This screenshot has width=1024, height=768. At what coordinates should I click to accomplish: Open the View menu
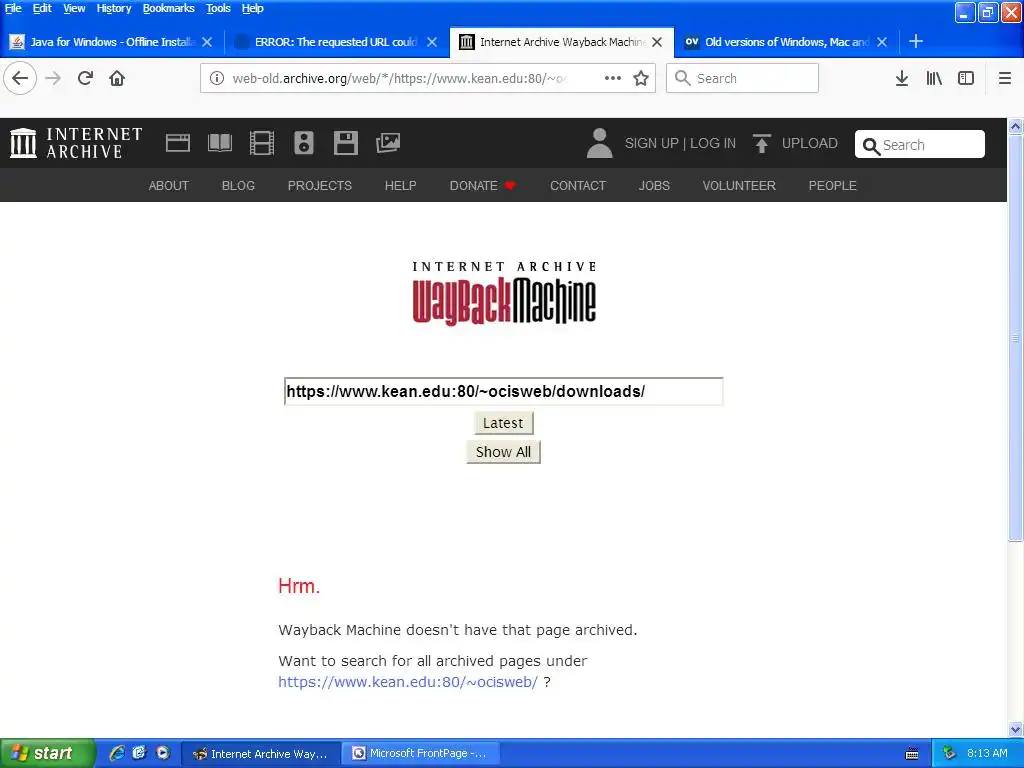(x=74, y=8)
